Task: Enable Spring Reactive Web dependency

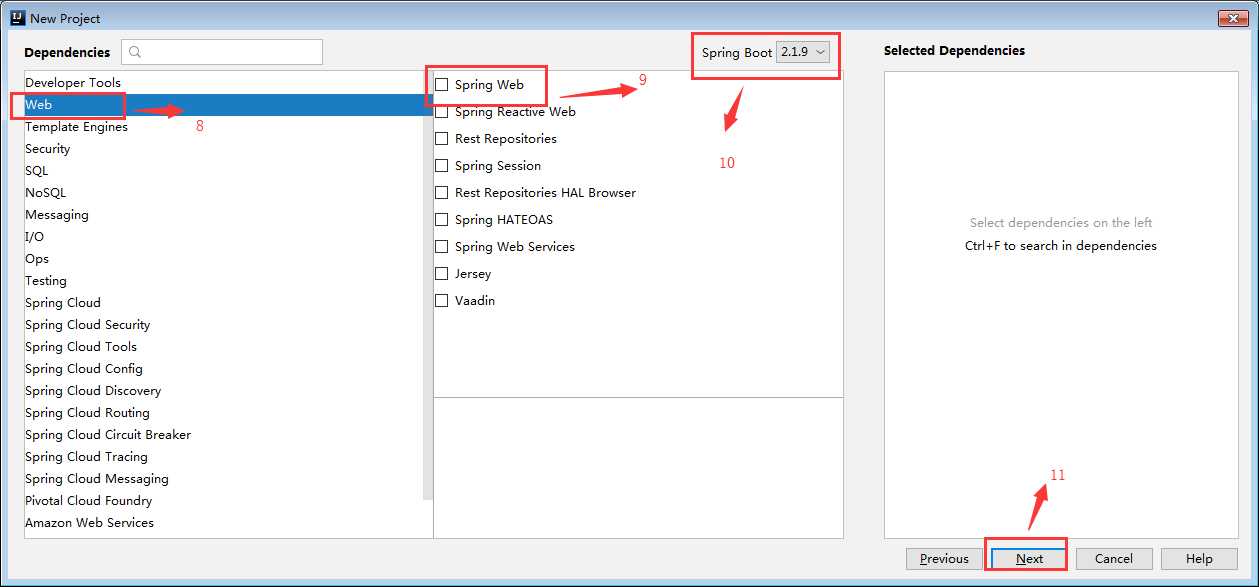Action: pyautogui.click(x=442, y=112)
